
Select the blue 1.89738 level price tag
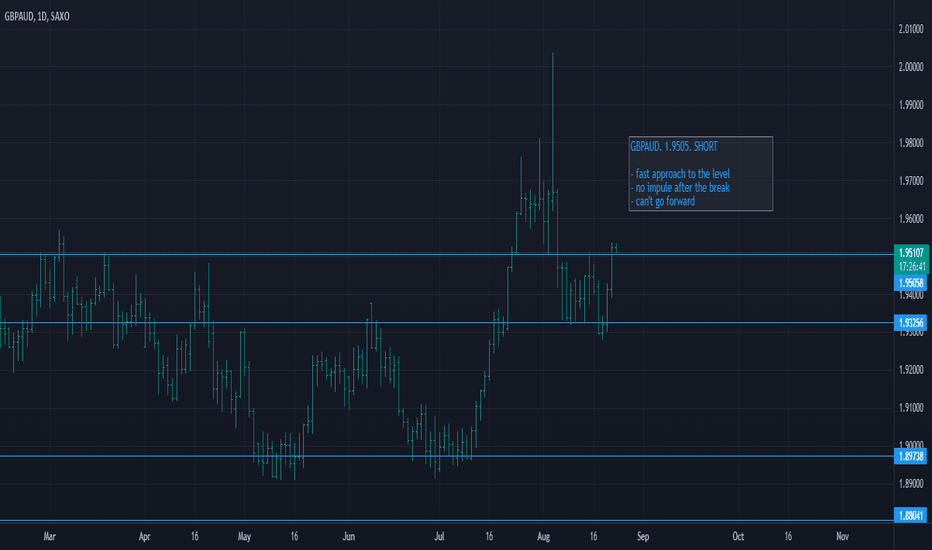point(911,456)
